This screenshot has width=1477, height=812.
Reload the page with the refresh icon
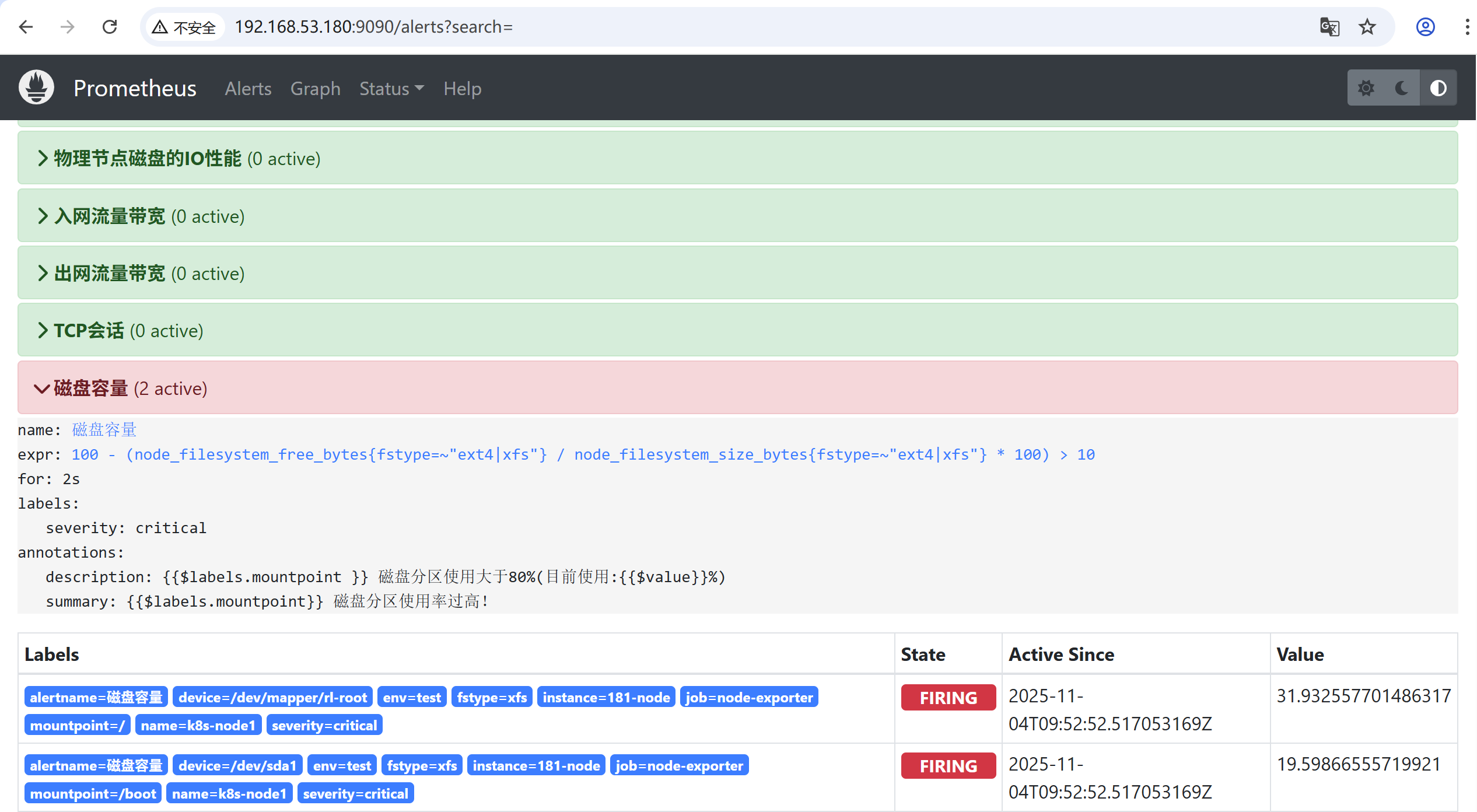[110, 27]
